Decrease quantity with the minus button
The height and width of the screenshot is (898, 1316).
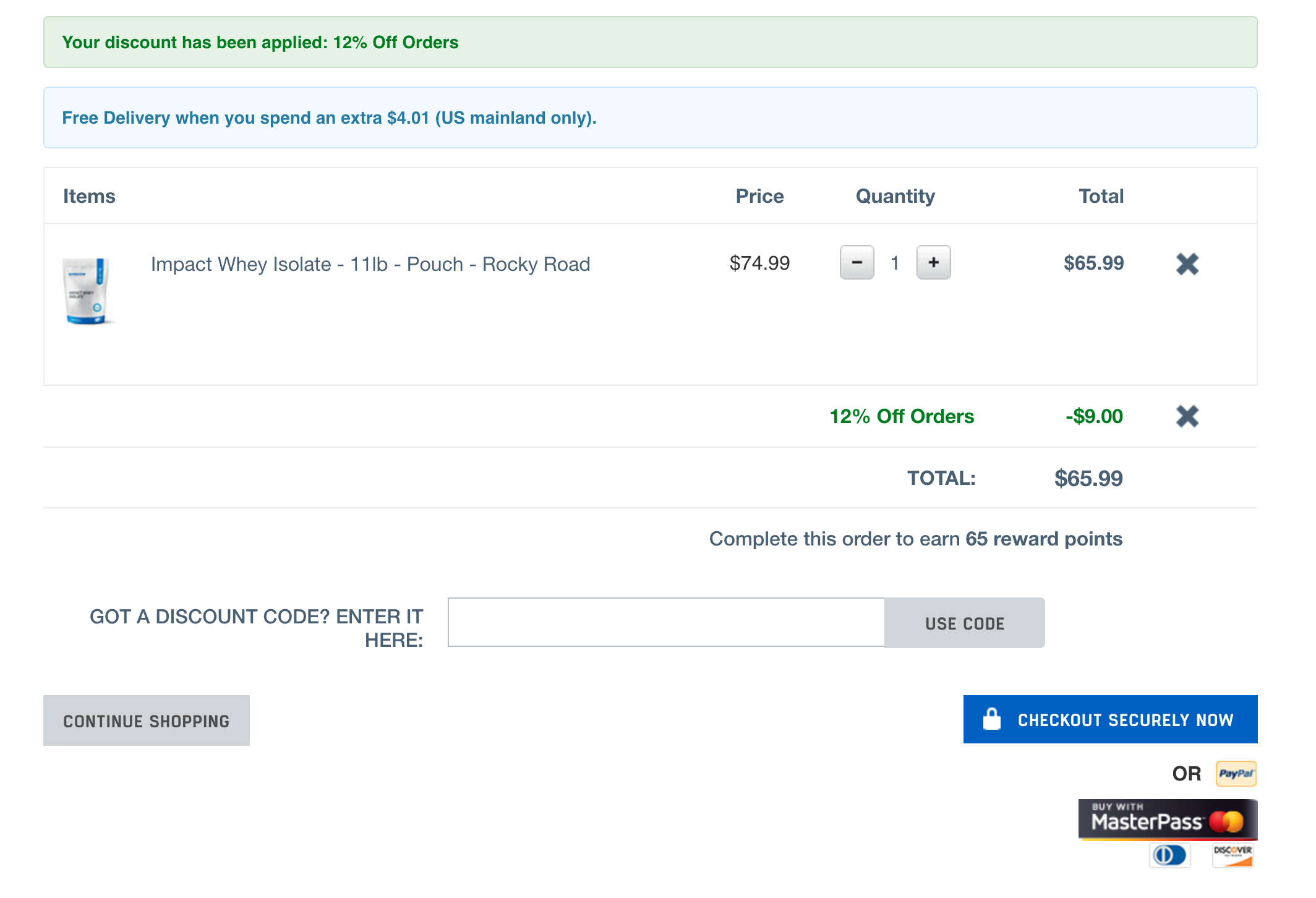pos(857,262)
